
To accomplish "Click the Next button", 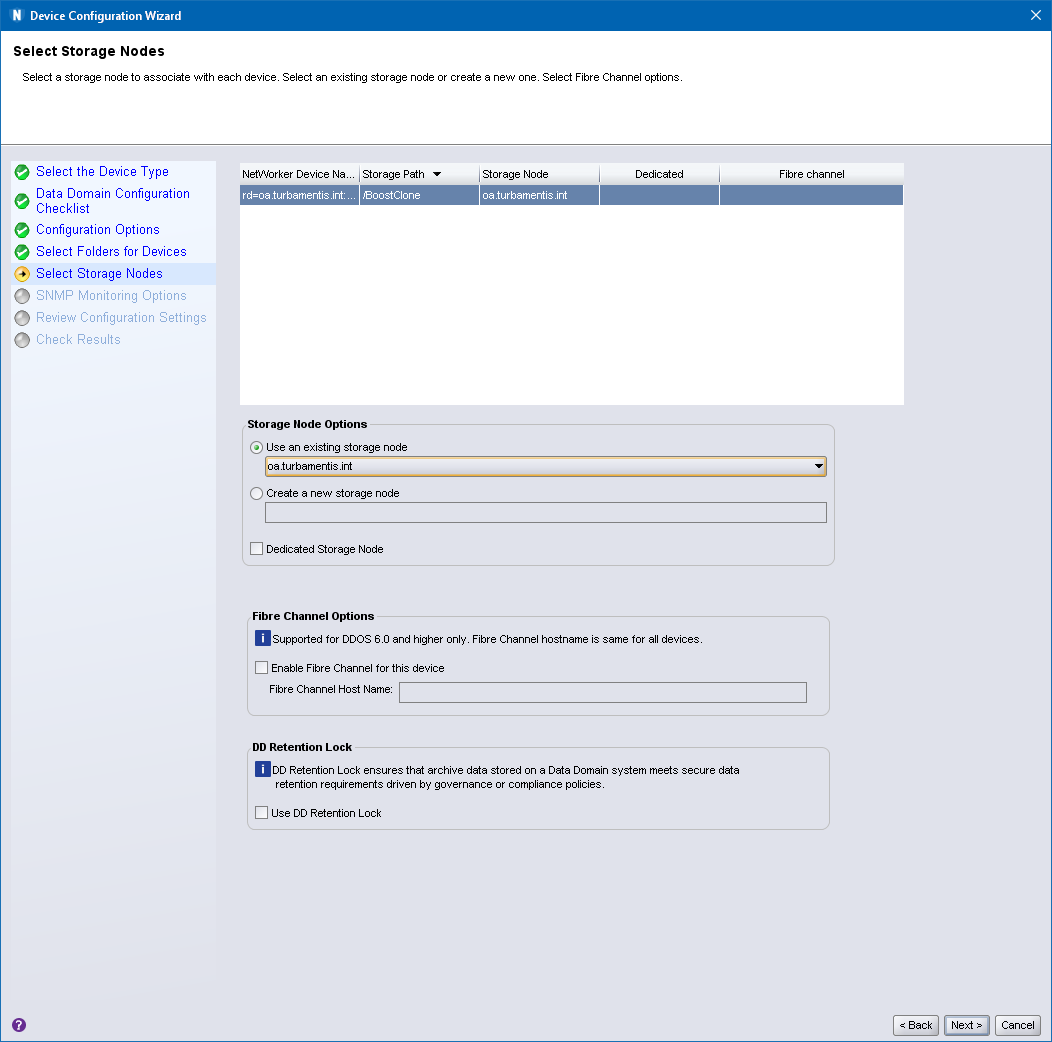I will click(x=965, y=1025).
